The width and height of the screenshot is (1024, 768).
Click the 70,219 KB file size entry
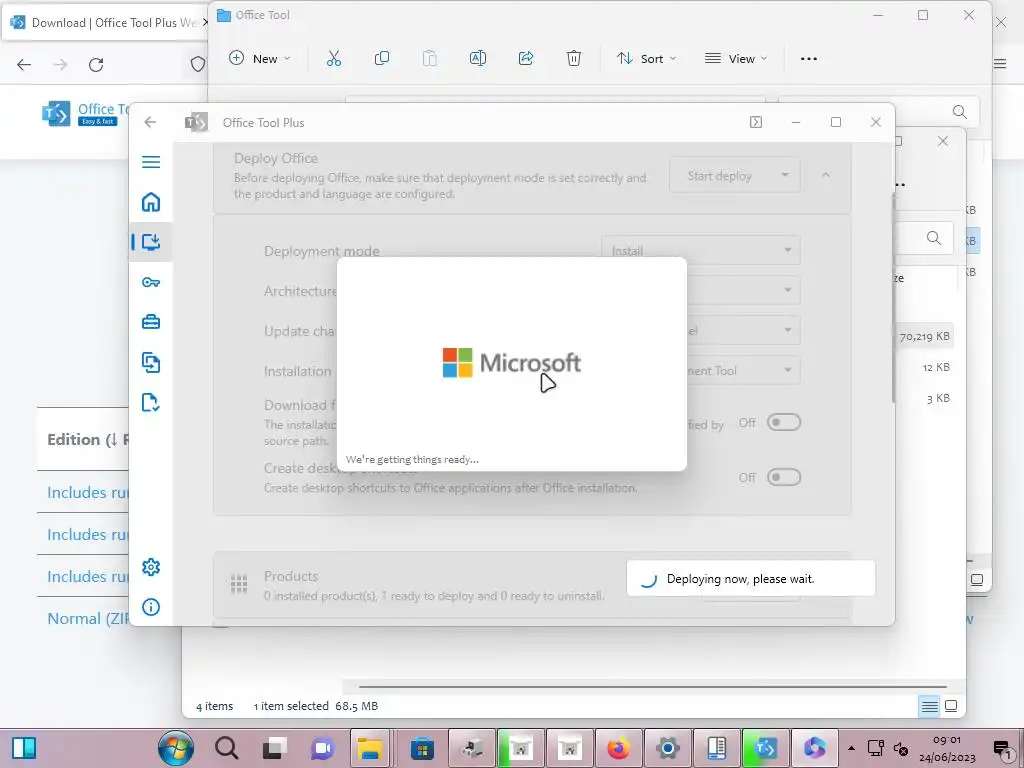(x=924, y=336)
